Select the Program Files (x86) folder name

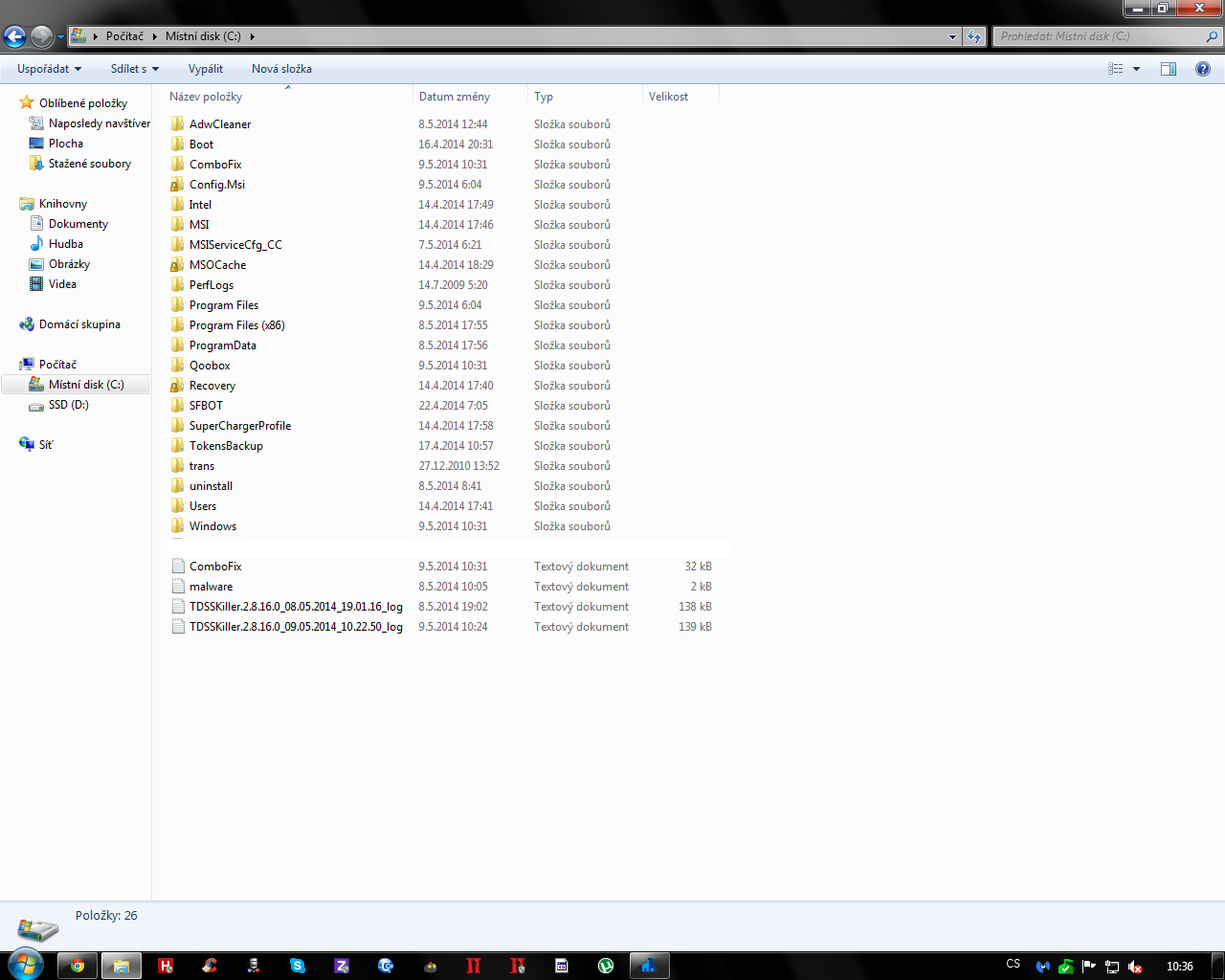point(237,325)
